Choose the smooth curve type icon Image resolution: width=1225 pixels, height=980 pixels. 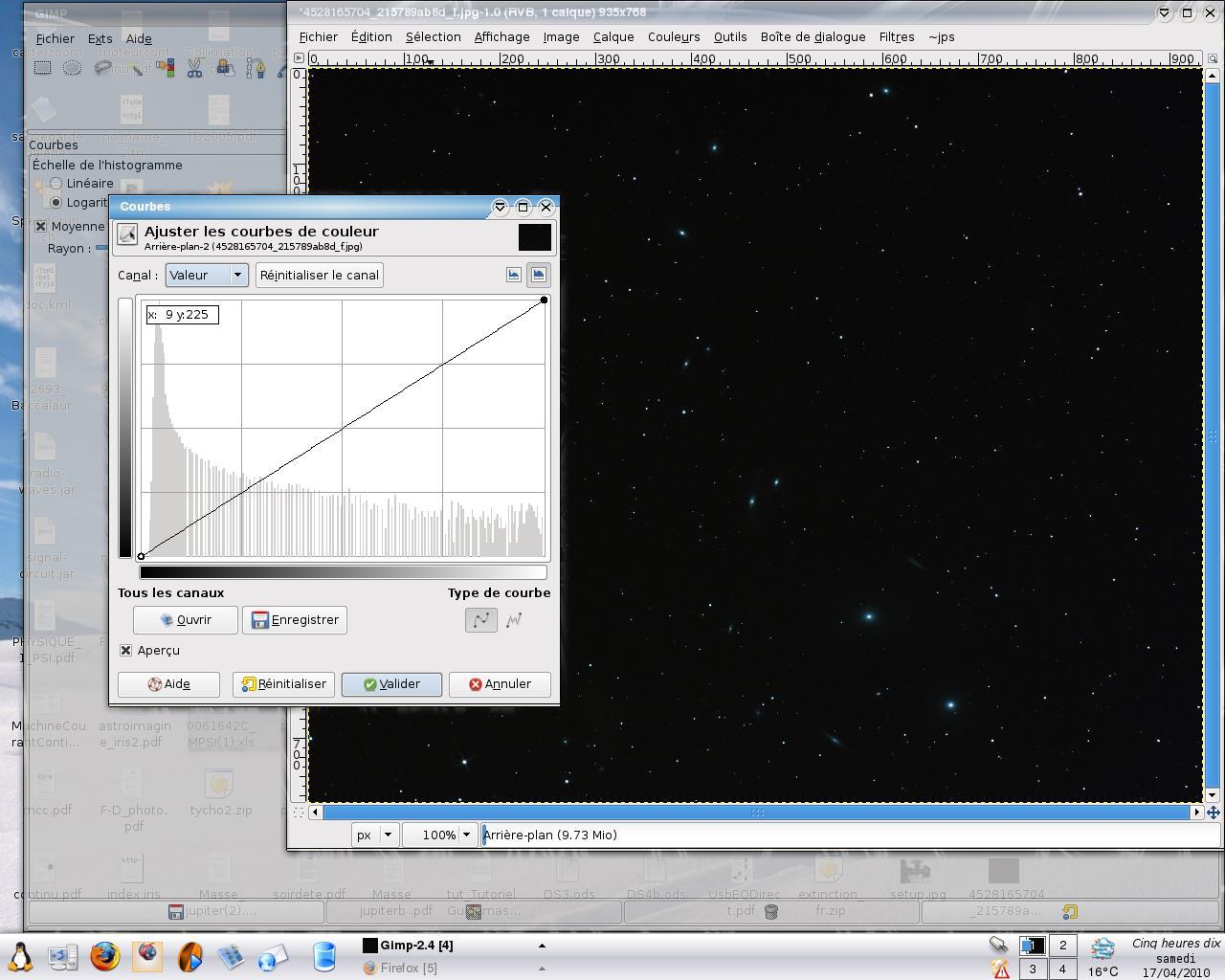point(481,620)
